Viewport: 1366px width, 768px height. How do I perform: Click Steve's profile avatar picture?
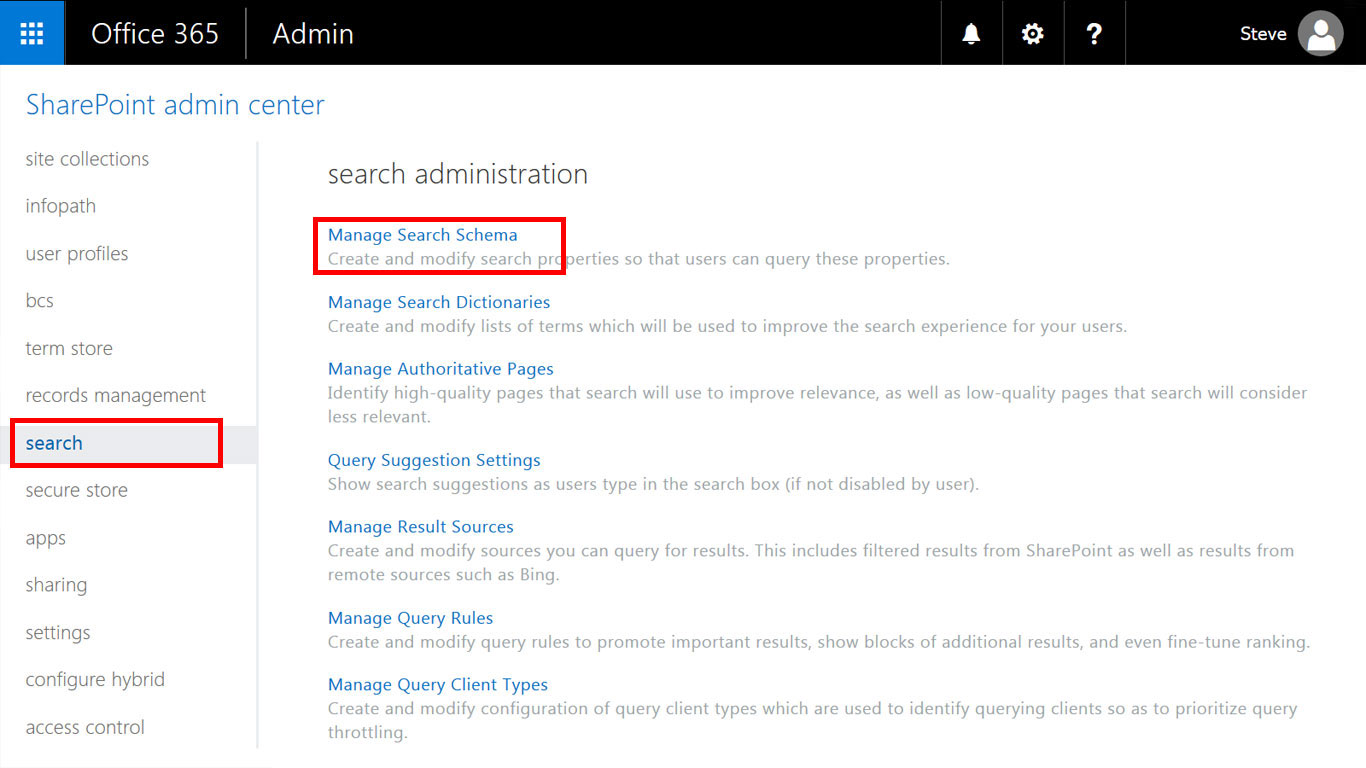[1320, 33]
